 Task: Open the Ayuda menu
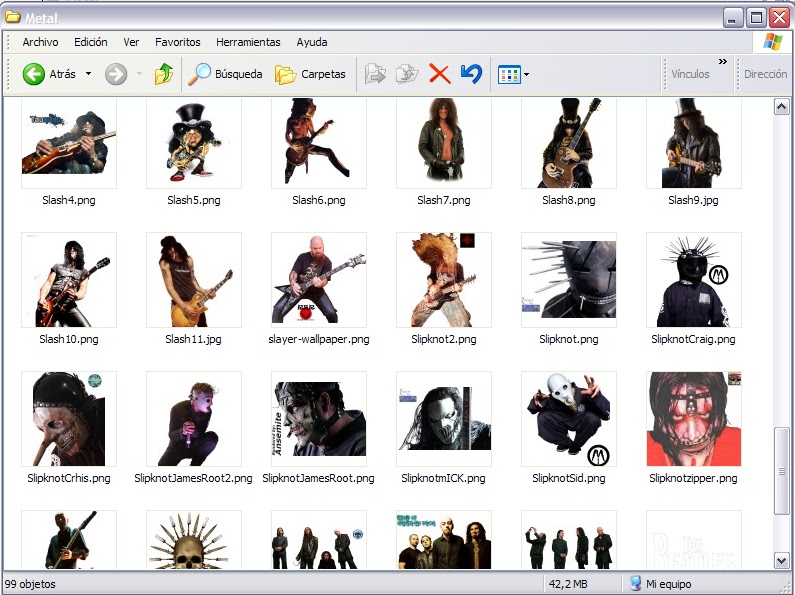(x=312, y=42)
